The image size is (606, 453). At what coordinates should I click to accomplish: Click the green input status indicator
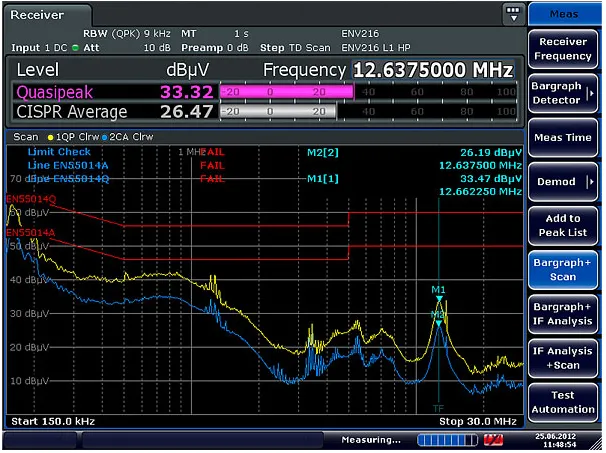pyautogui.click(x=75, y=48)
